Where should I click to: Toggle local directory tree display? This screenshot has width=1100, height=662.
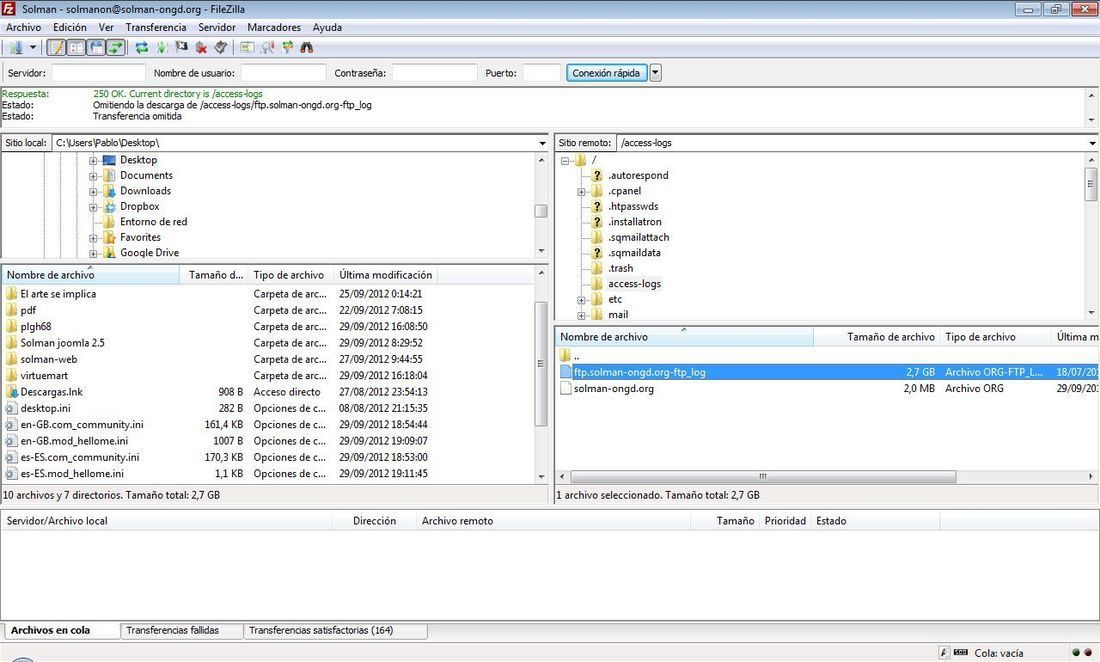click(76, 48)
